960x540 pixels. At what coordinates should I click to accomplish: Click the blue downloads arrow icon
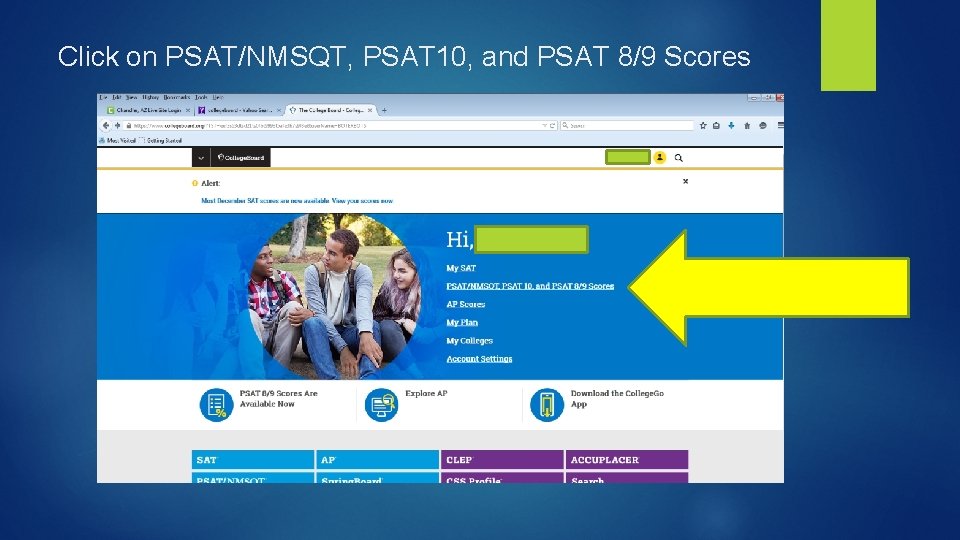click(731, 126)
